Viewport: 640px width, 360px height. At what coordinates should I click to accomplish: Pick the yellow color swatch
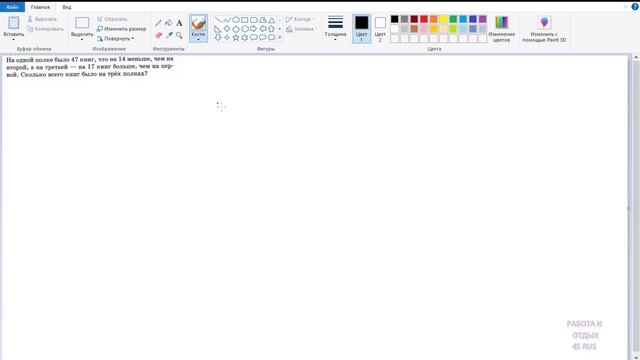[443, 19]
